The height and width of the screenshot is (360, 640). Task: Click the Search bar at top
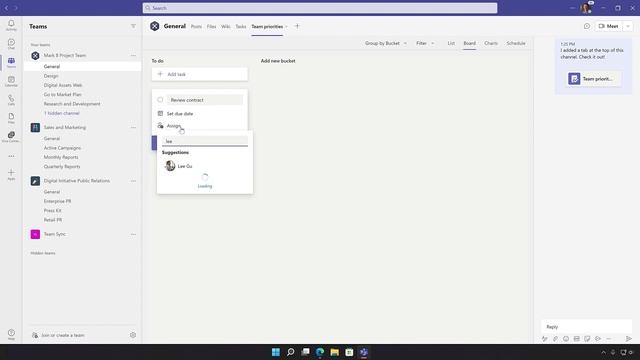pos(320,8)
